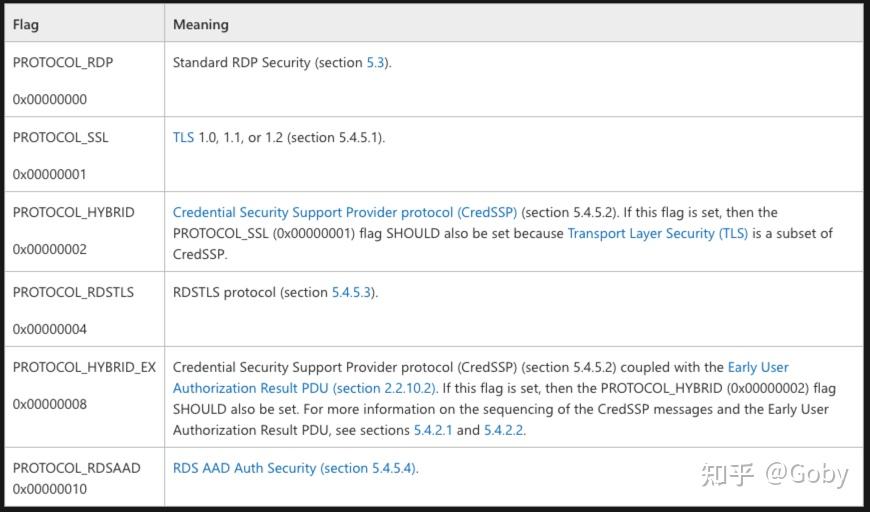870x512 pixels.
Task: Click the Flag column header
Action: (x=26, y=24)
